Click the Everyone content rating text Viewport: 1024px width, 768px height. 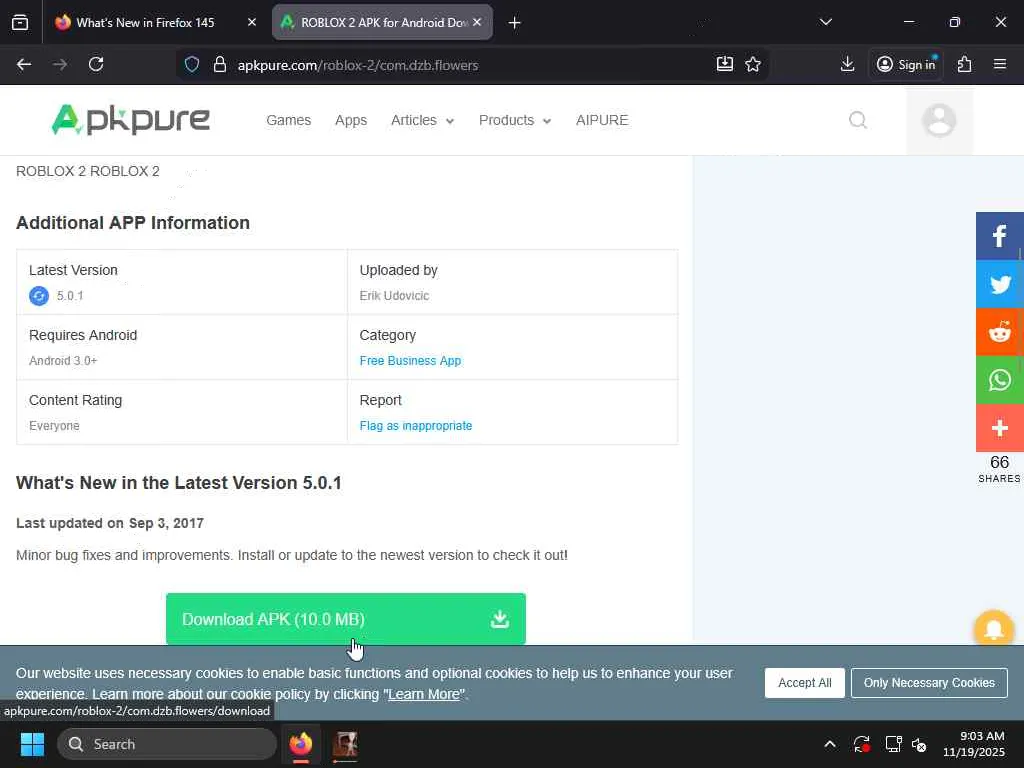(x=54, y=426)
